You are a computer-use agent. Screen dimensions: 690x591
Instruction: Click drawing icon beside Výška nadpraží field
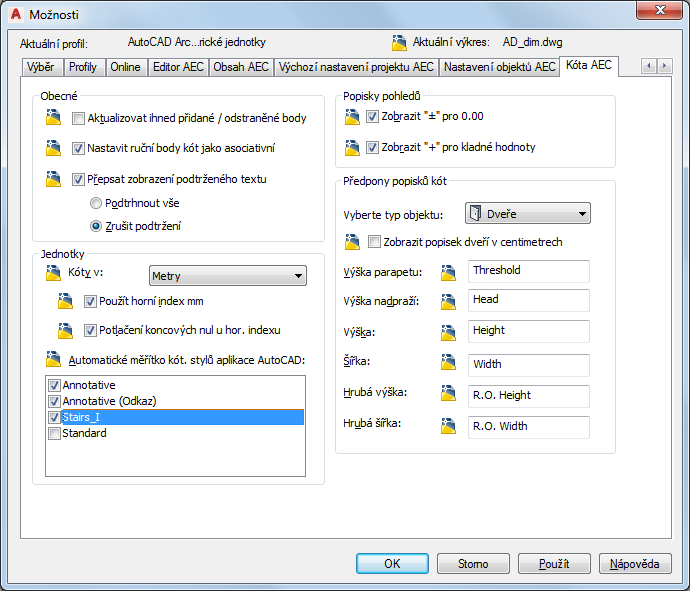pos(448,301)
